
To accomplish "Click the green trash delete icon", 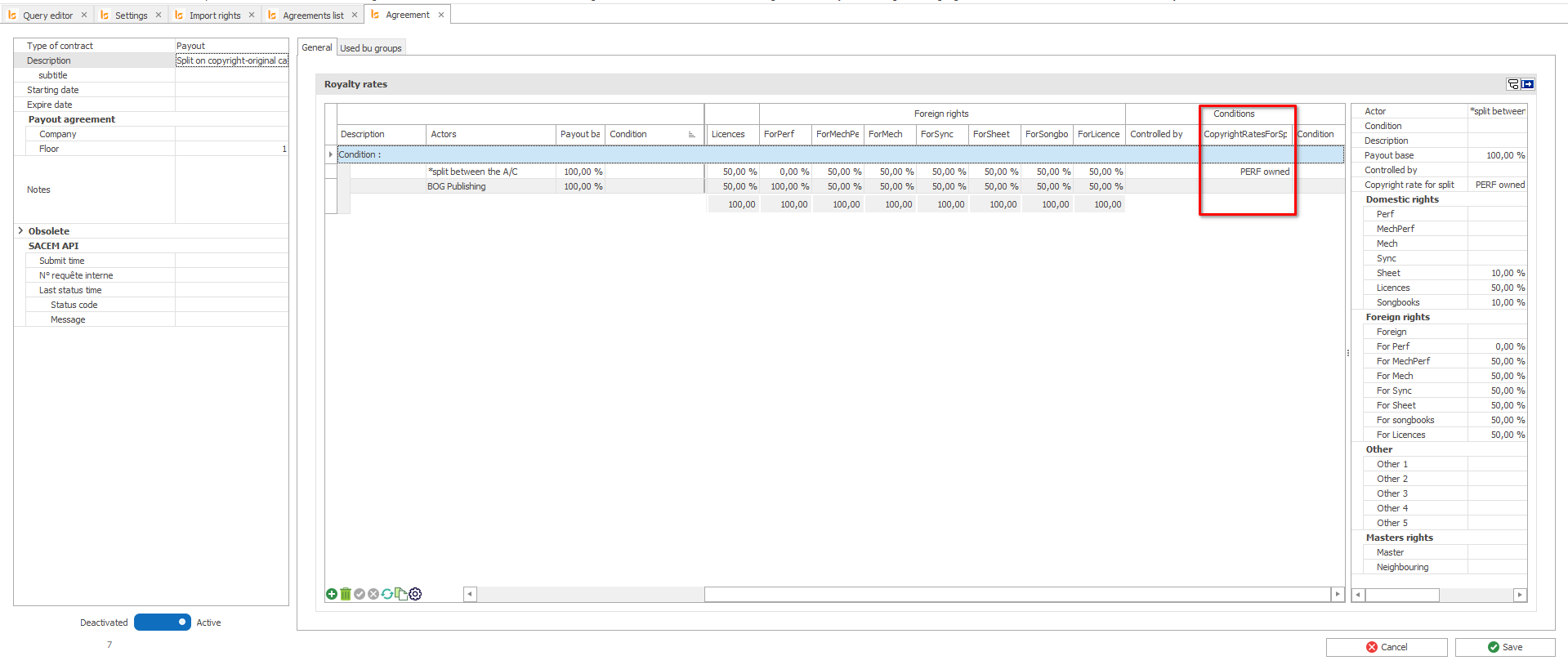I will point(346,594).
